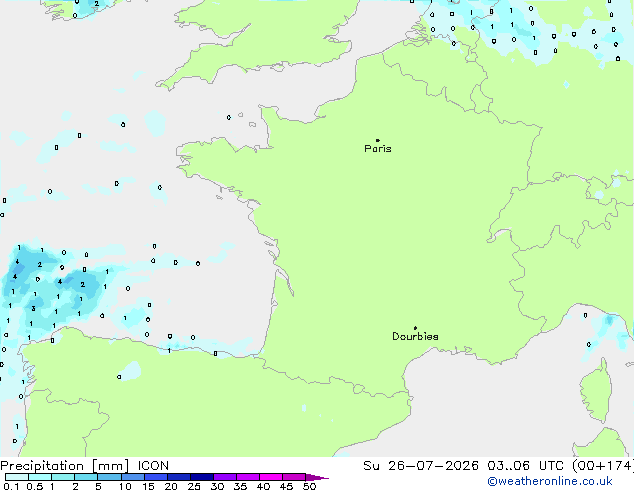This screenshot has height=490, width=634.
Task: Pick the 35–40 mm legend swatch
Action: [248, 477]
